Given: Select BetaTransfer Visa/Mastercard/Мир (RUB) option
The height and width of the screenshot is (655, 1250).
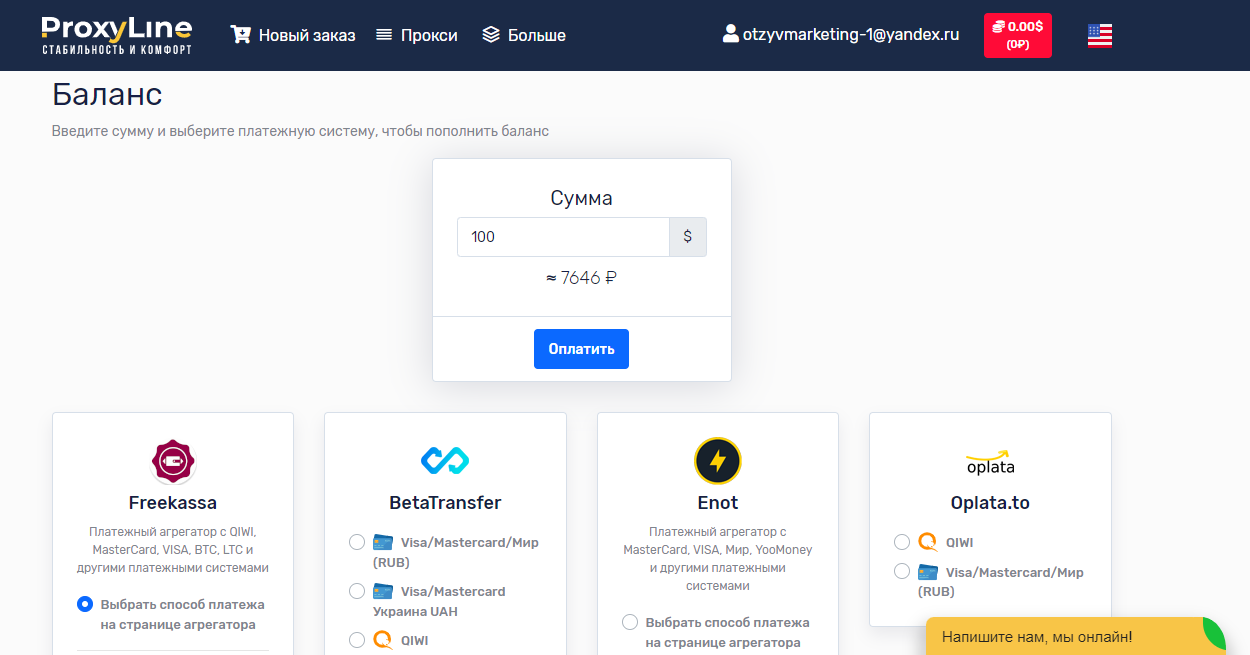Looking at the screenshot, I should coord(357,542).
